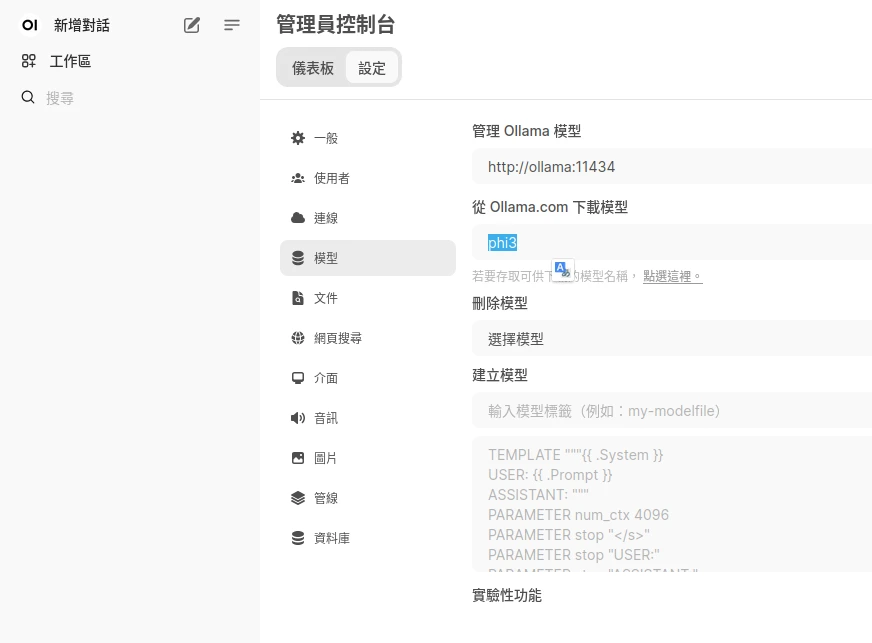Click the 使用者 people icon
Image resolution: width=872 pixels, height=643 pixels.
(x=298, y=178)
